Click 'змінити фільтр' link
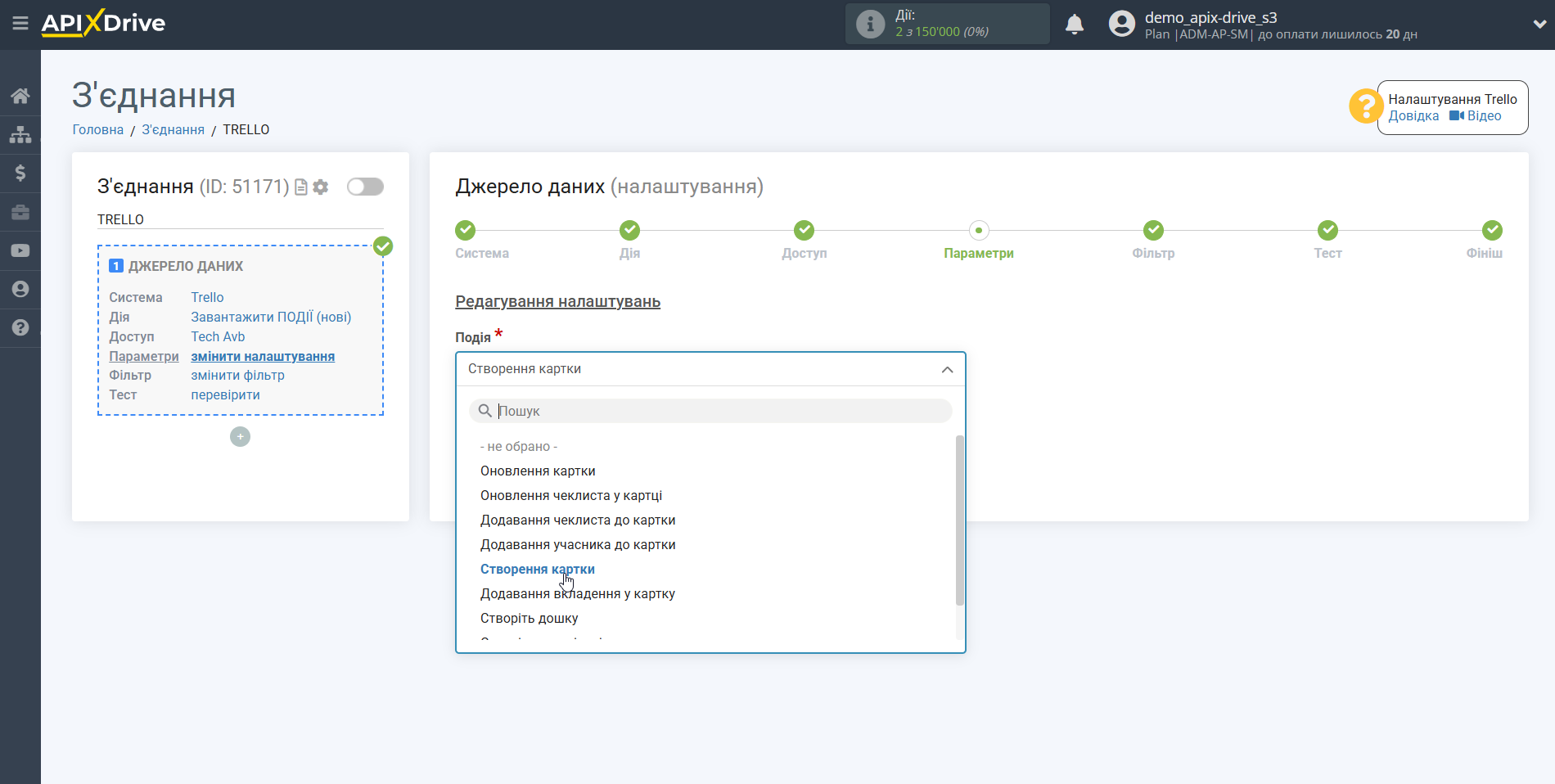 click(x=237, y=376)
